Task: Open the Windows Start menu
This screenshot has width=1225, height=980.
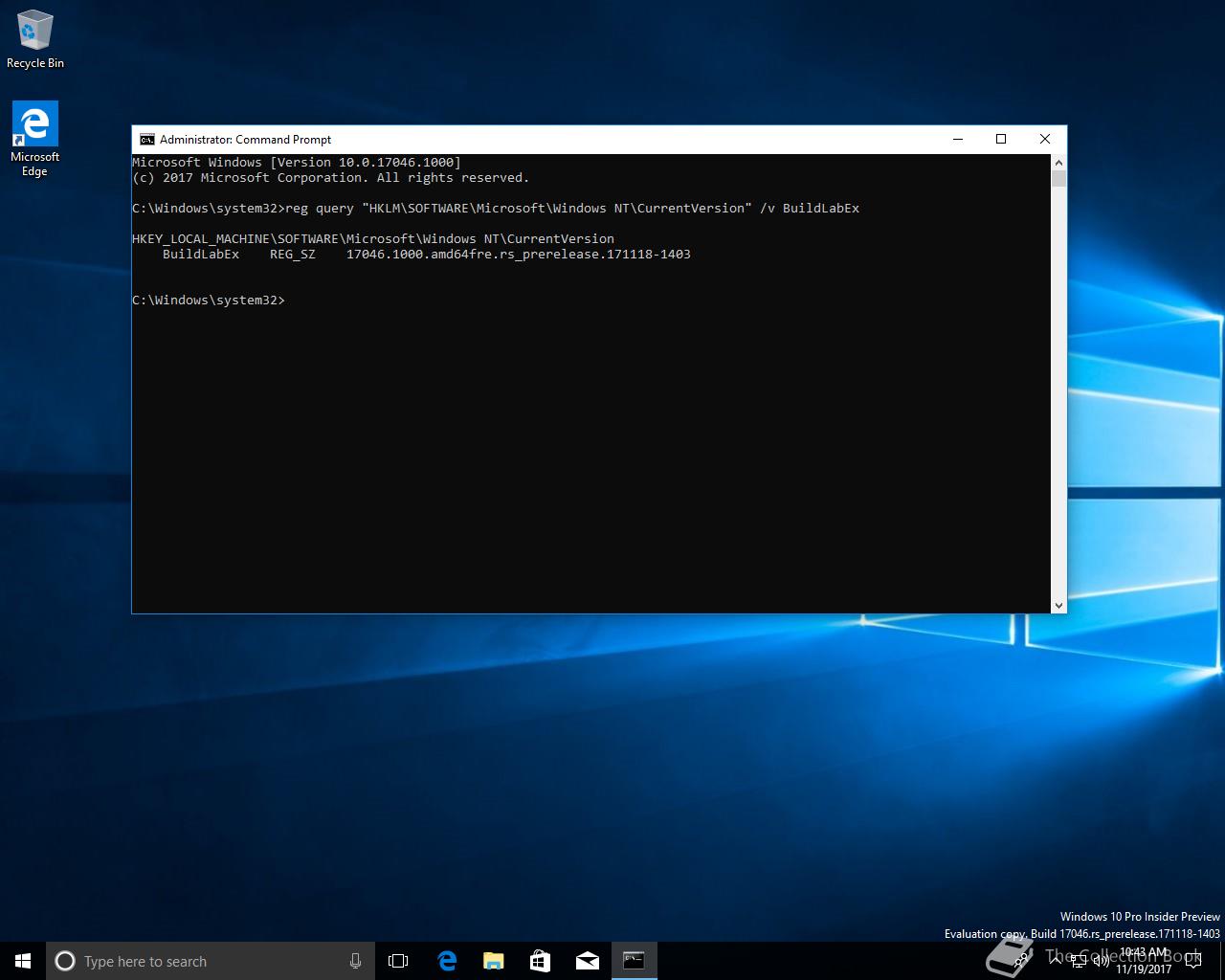Action: point(23,961)
